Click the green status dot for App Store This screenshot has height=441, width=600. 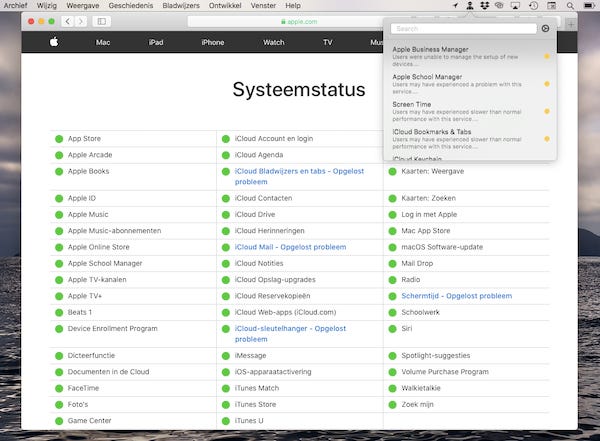coord(59,139)
